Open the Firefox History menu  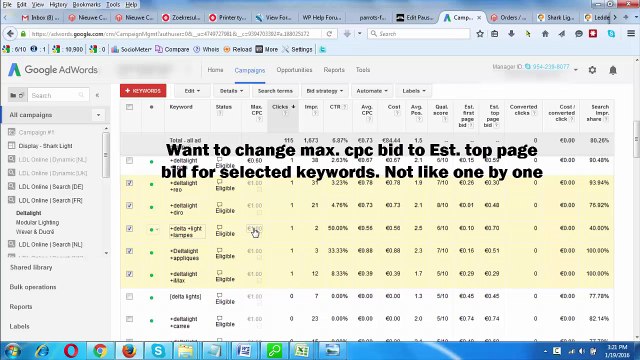tap(58, 4)
